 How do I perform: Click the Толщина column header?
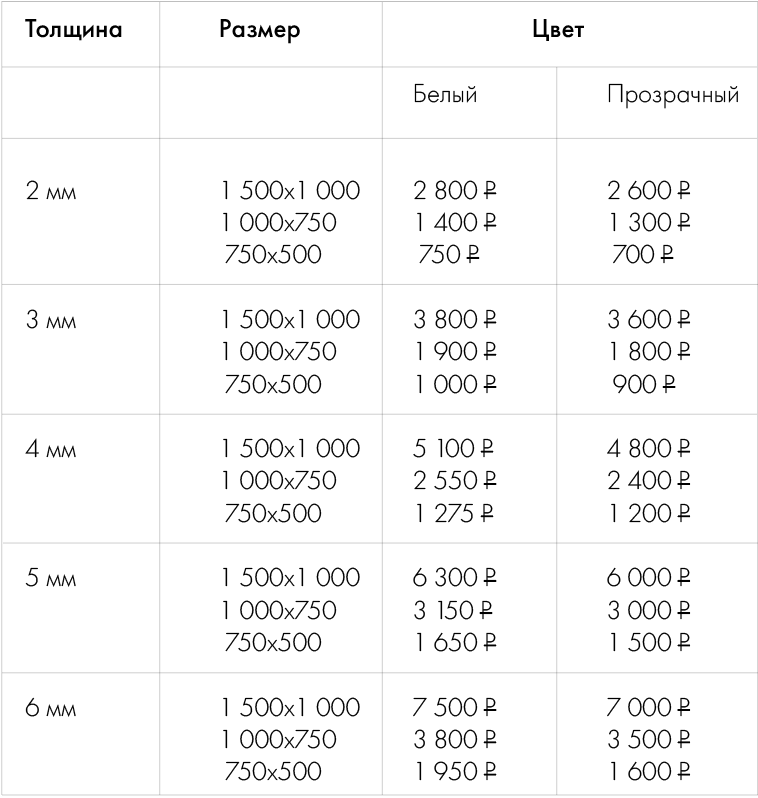[75, 30]
